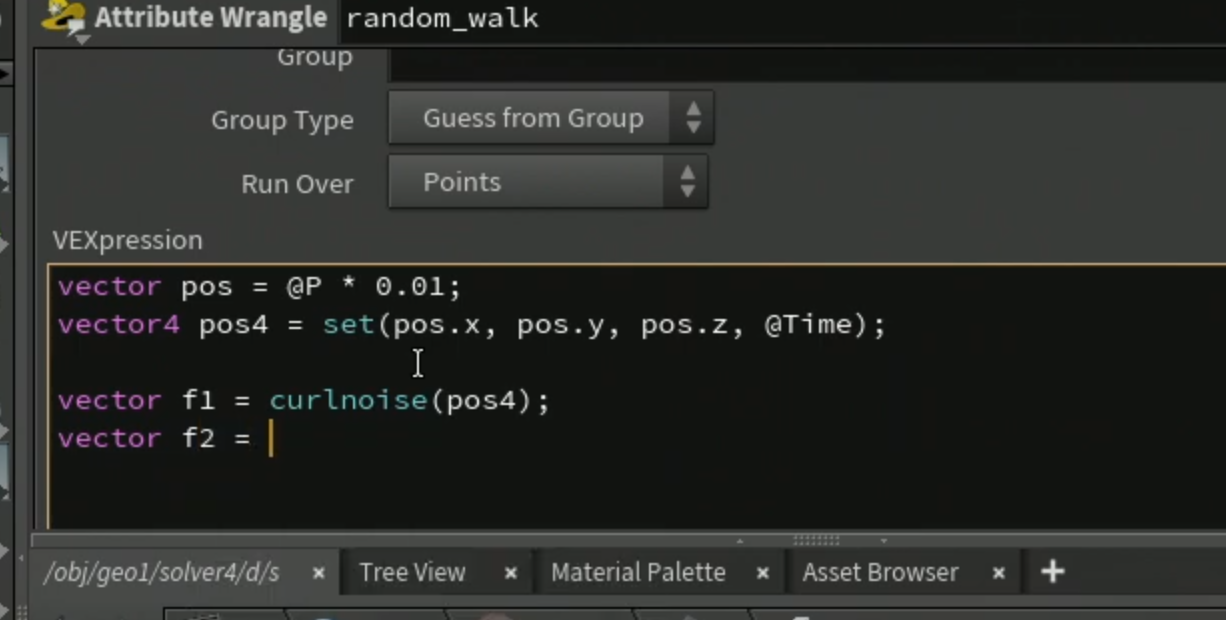
Task: Click the dotted pane divider handle
Action: [816, 540]
